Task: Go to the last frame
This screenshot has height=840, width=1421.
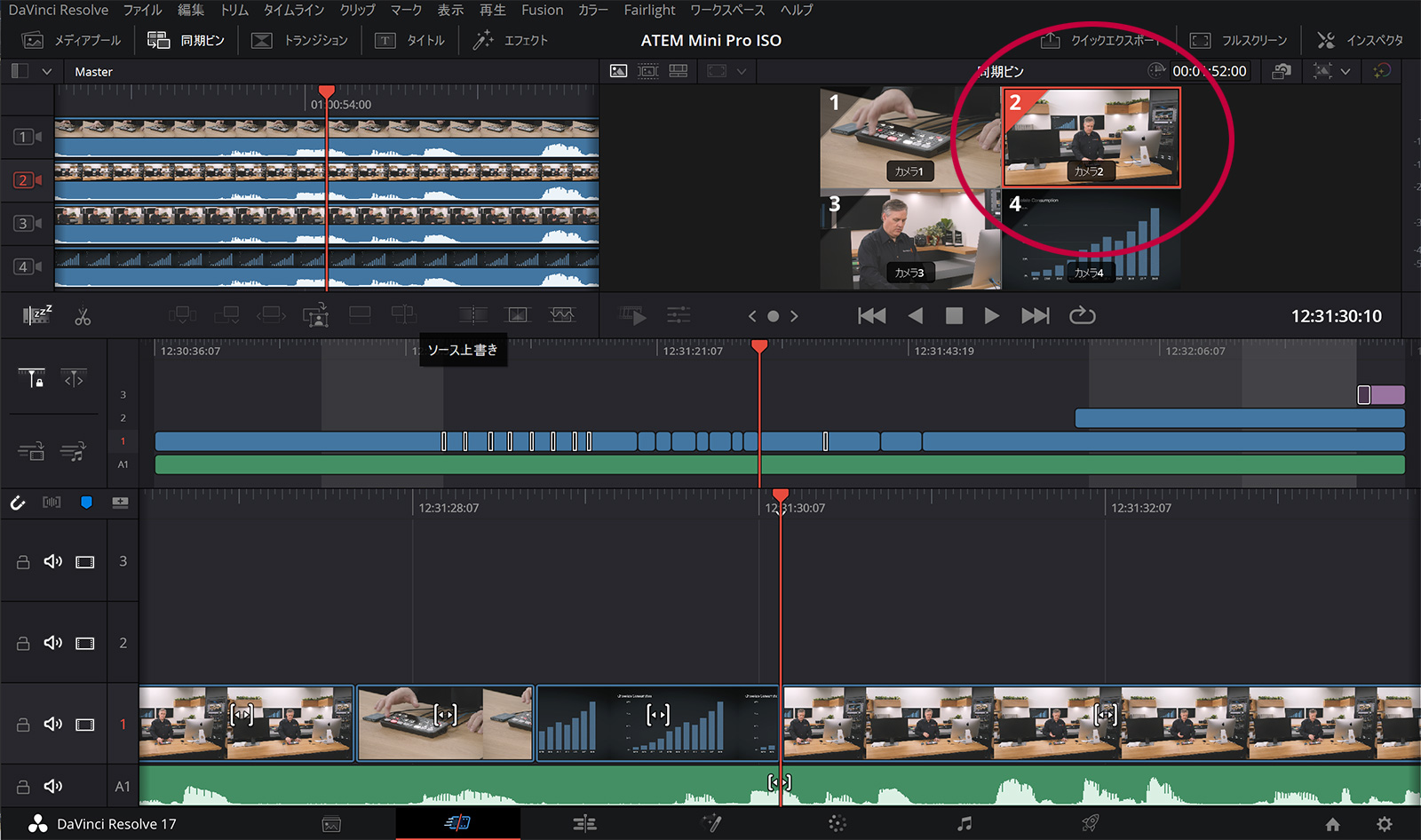Action: coord(1036,316)
